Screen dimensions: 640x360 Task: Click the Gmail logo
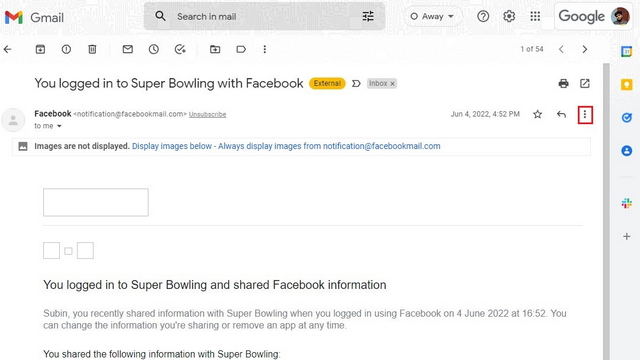(34, 18)
